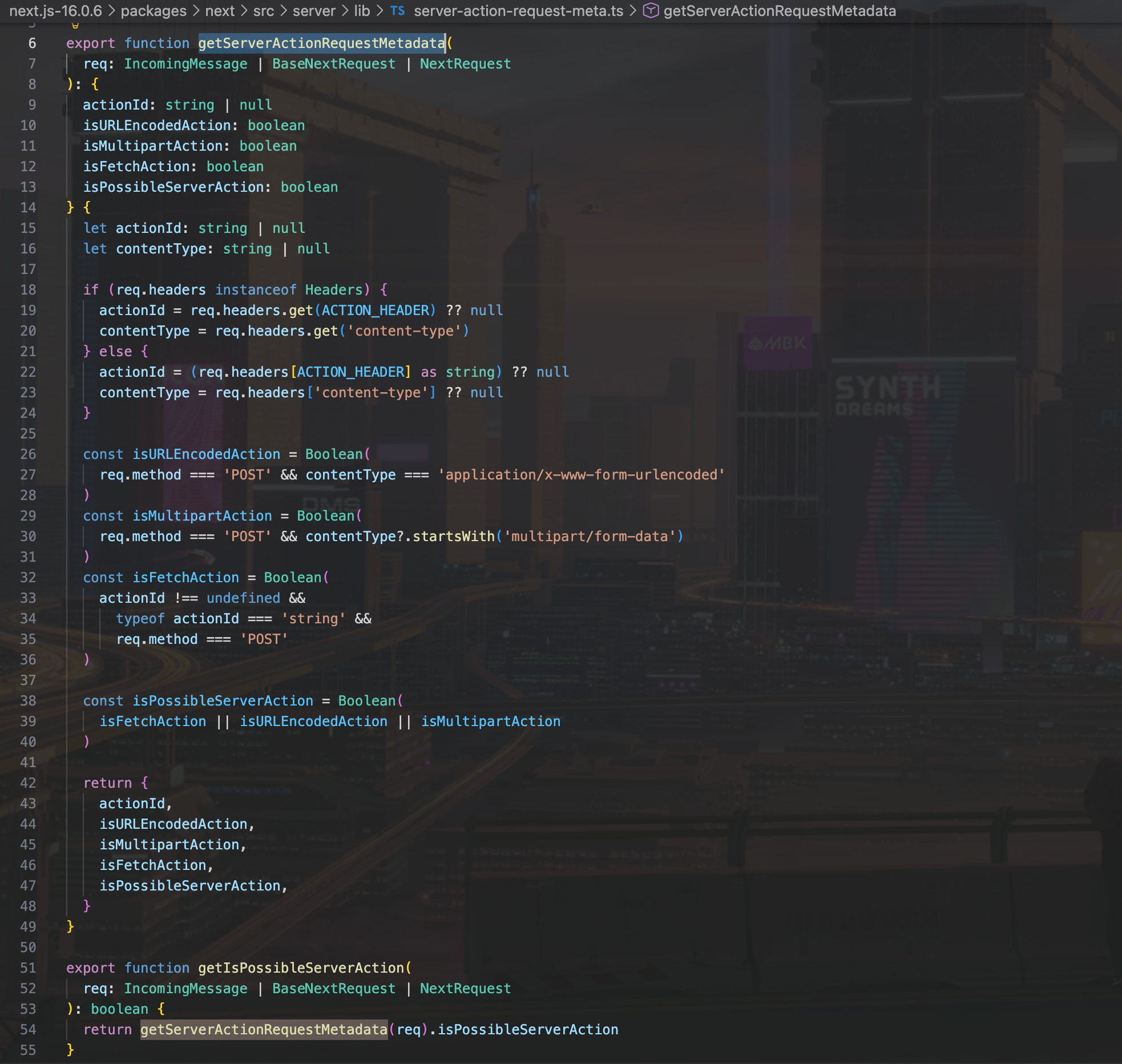Screen dimensions: 1122x1064
Task: Click the IncomingMessage type on line 7
Action: point(185,64)
